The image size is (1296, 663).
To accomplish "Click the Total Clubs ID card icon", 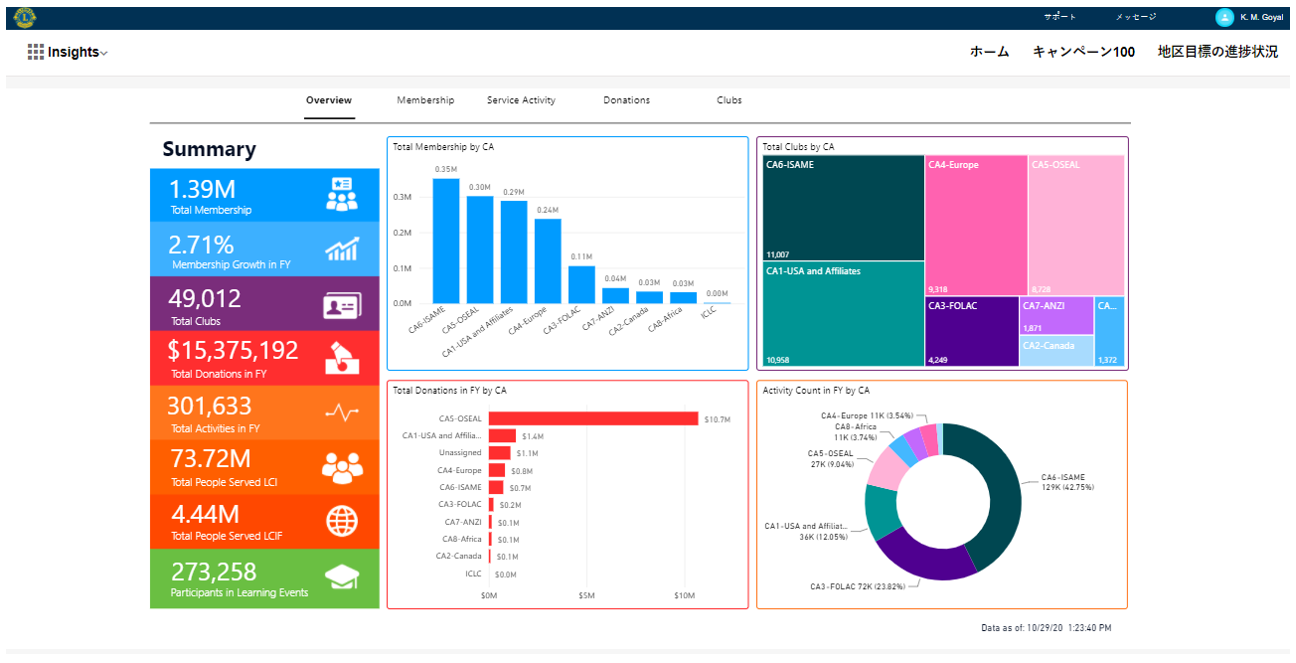I will (341, 306).
